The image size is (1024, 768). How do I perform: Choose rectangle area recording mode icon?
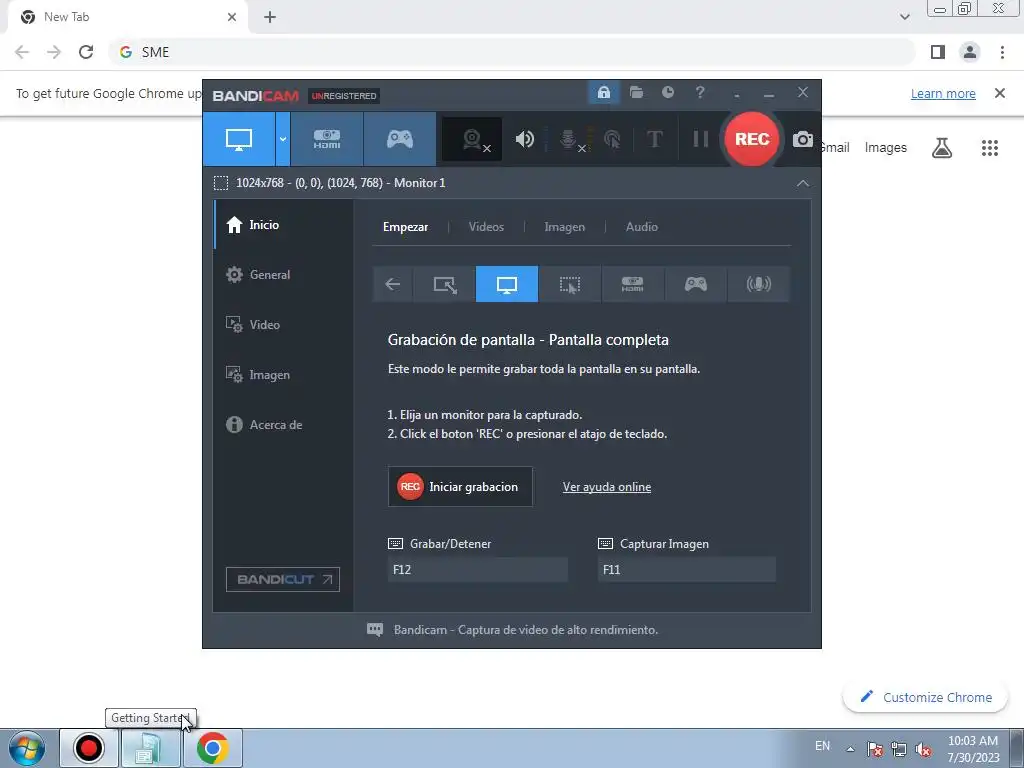click(x=445, y=284)
